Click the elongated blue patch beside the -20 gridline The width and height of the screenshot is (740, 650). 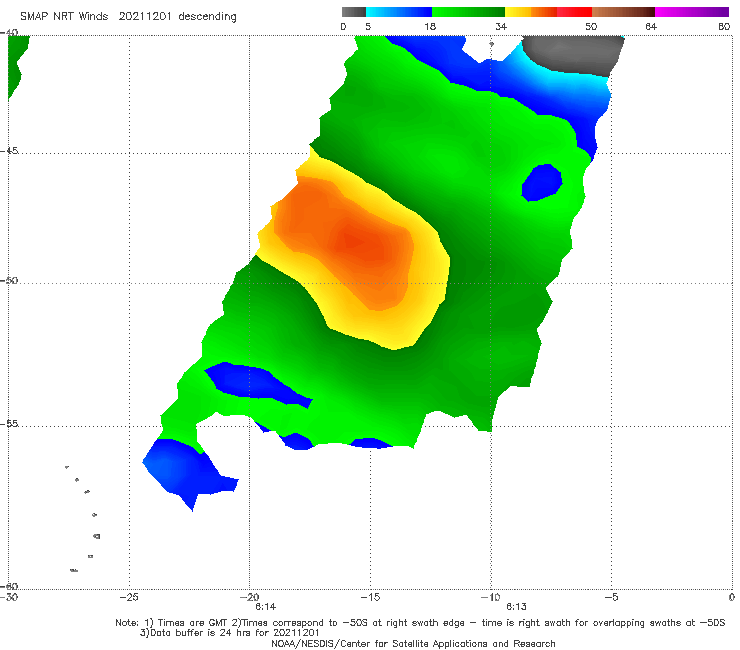tap(257, 384)
